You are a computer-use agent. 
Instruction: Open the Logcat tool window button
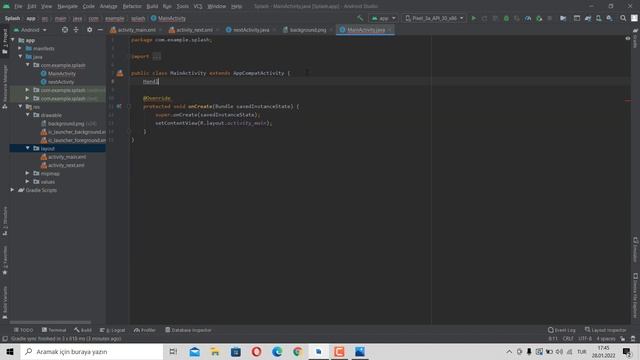(x=113, y=330)
